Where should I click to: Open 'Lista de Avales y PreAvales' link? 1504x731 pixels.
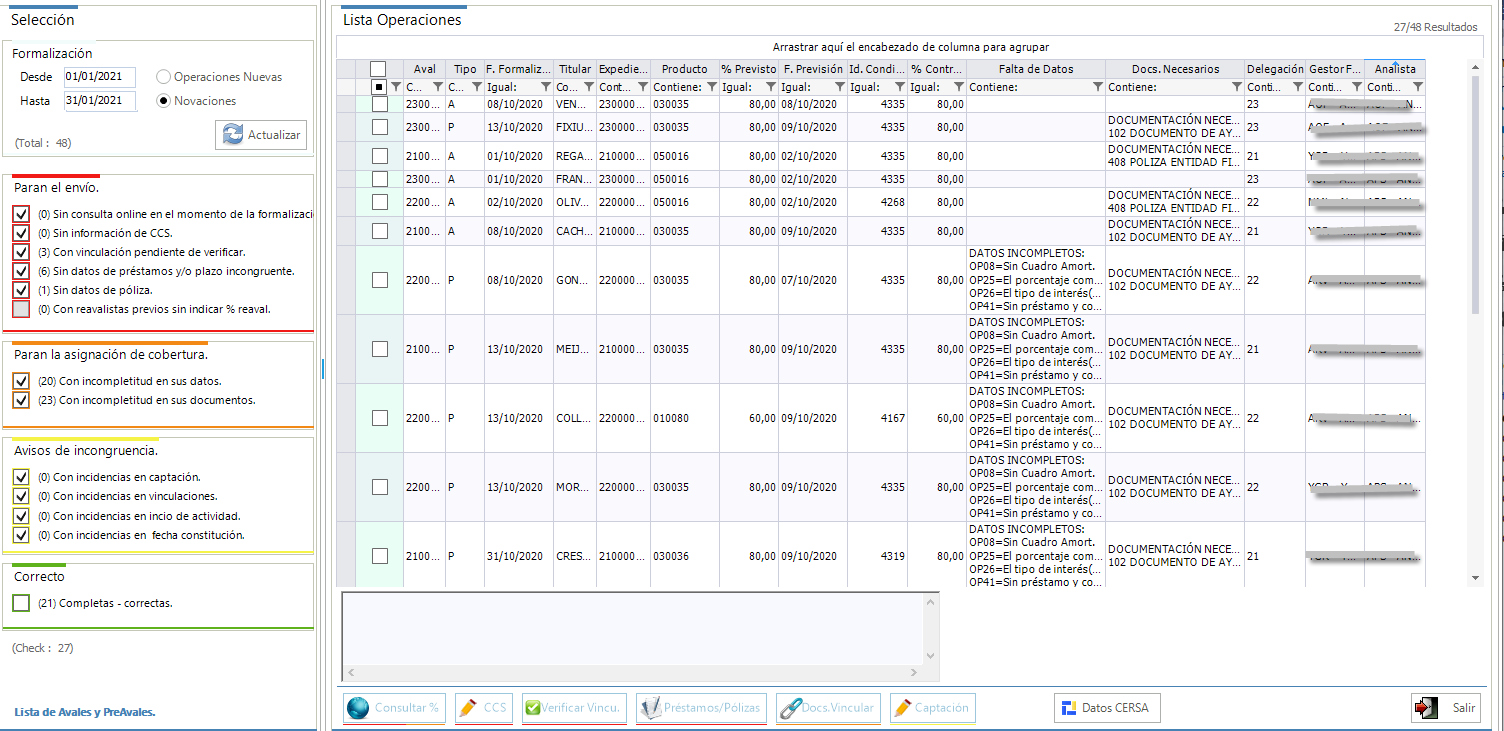tap(85, 712)
